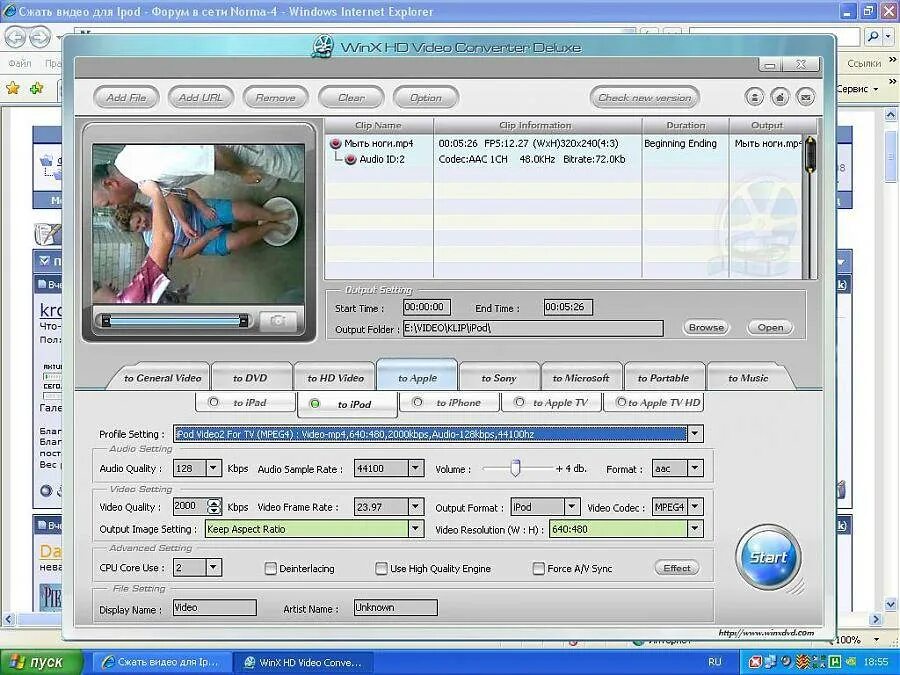Viewport: 900px width, 675px height.
Task: Click Check new version button
Action: tap(645, 98)
